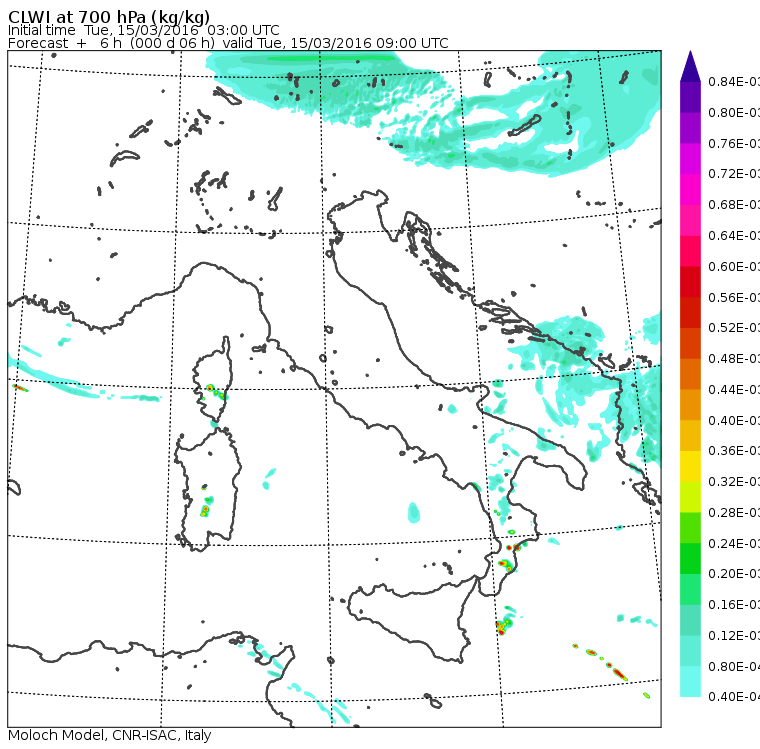Click the 0.84E-03 scale label
760x749 pixels.
click(734, 81)
